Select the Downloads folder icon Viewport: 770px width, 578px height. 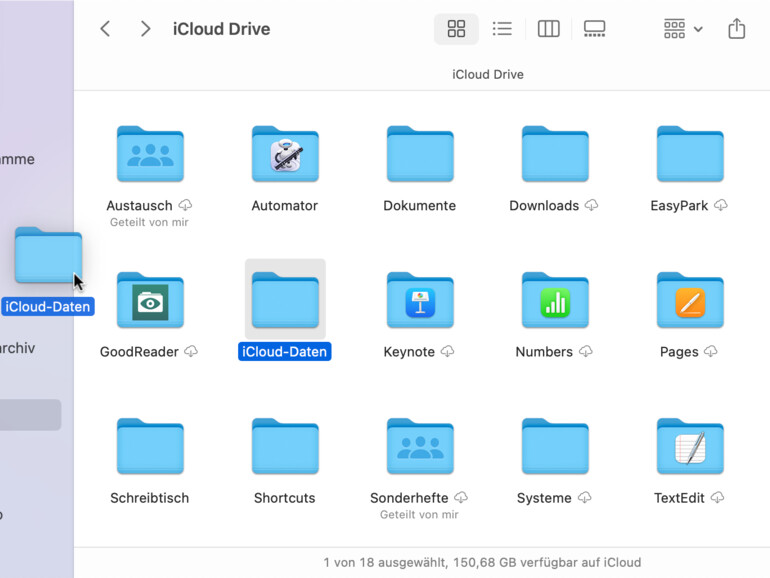click(x=555, y=154)
